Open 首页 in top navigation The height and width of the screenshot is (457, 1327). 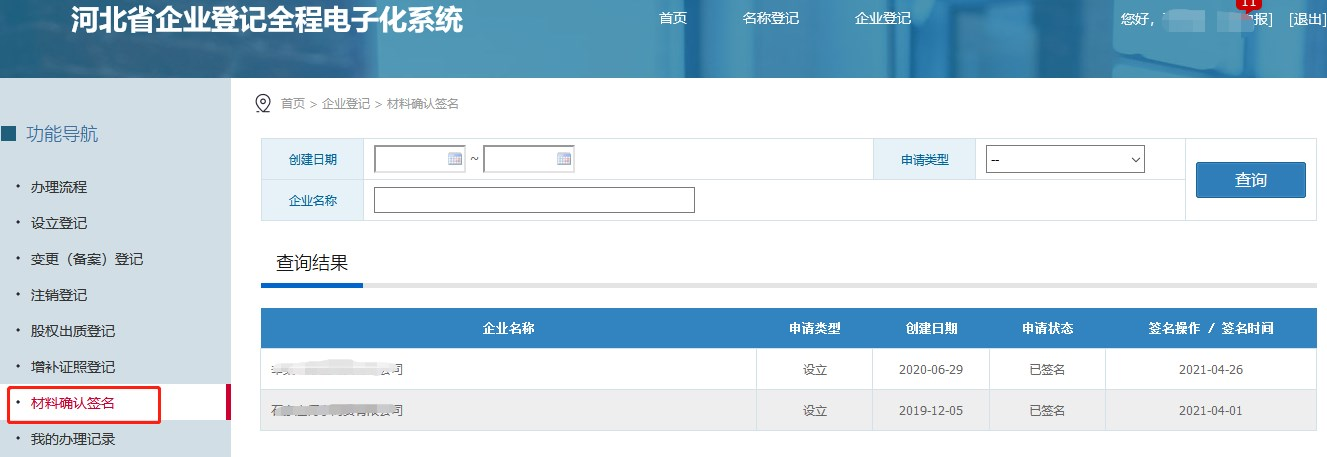[673, 19]
